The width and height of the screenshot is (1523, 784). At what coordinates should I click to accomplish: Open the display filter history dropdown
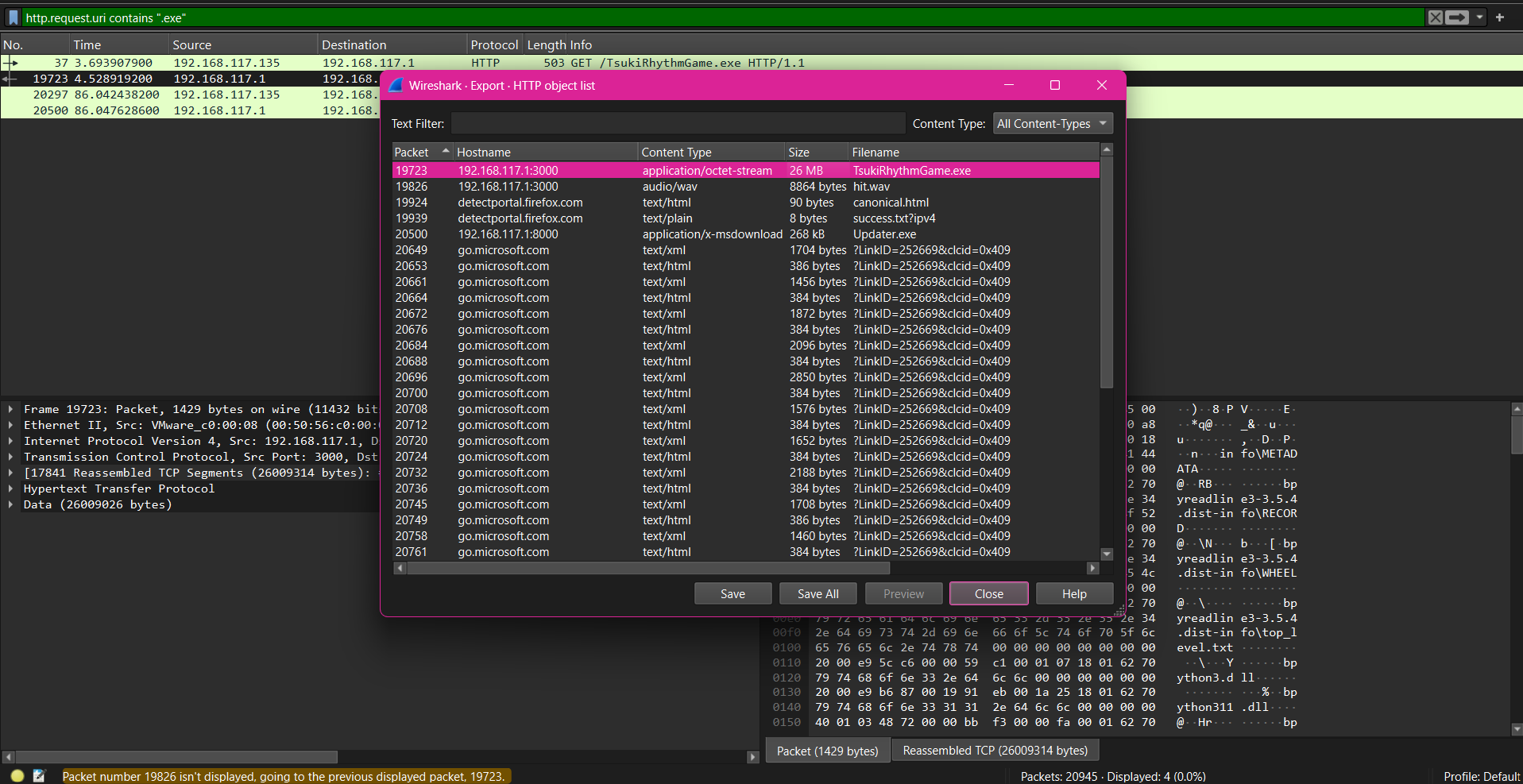click(1479, 17)
